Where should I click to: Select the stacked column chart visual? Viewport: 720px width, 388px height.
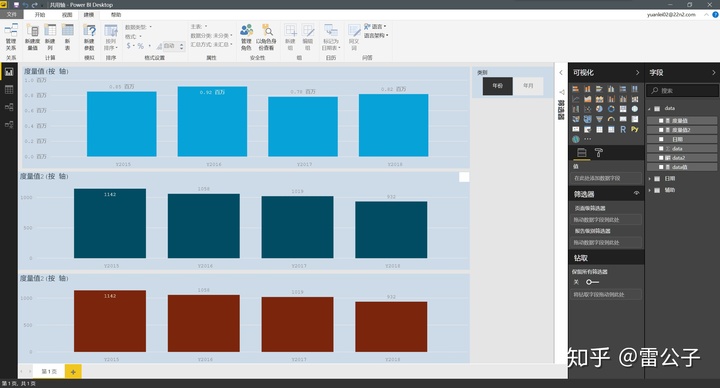tap(587, 89)
